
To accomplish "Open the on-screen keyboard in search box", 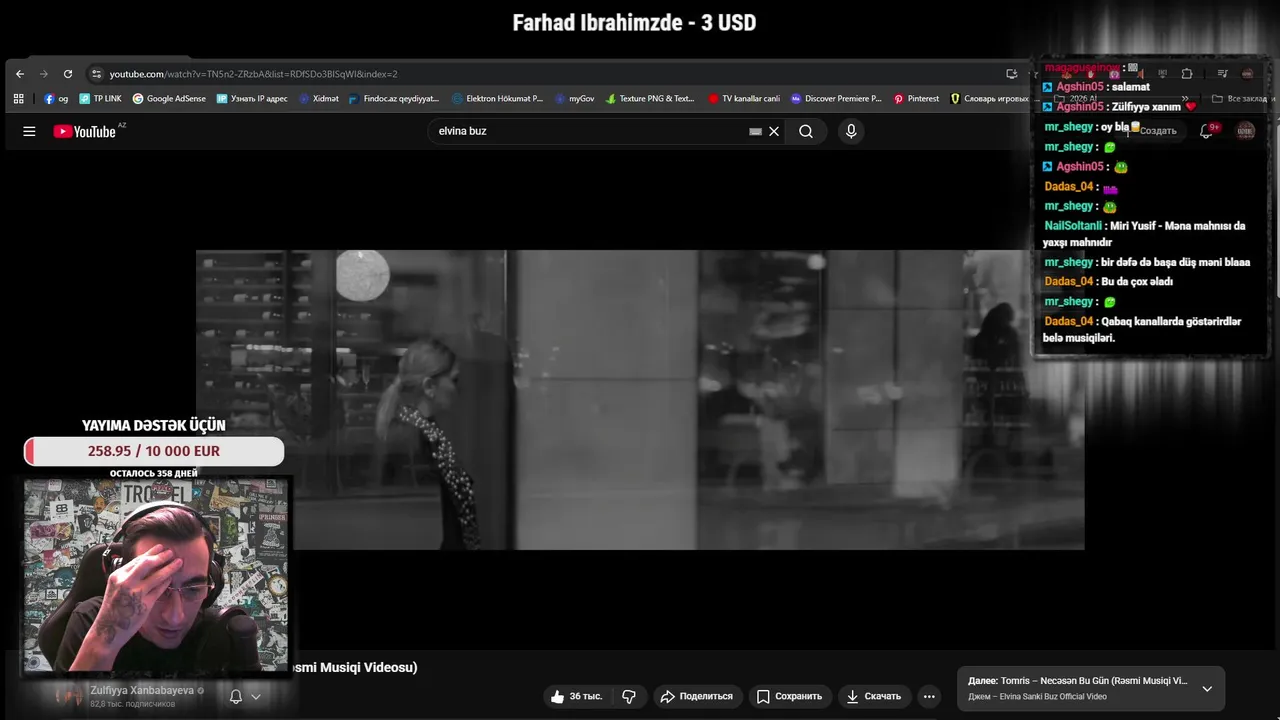I will pyautogui.click(x=756, y=131).
